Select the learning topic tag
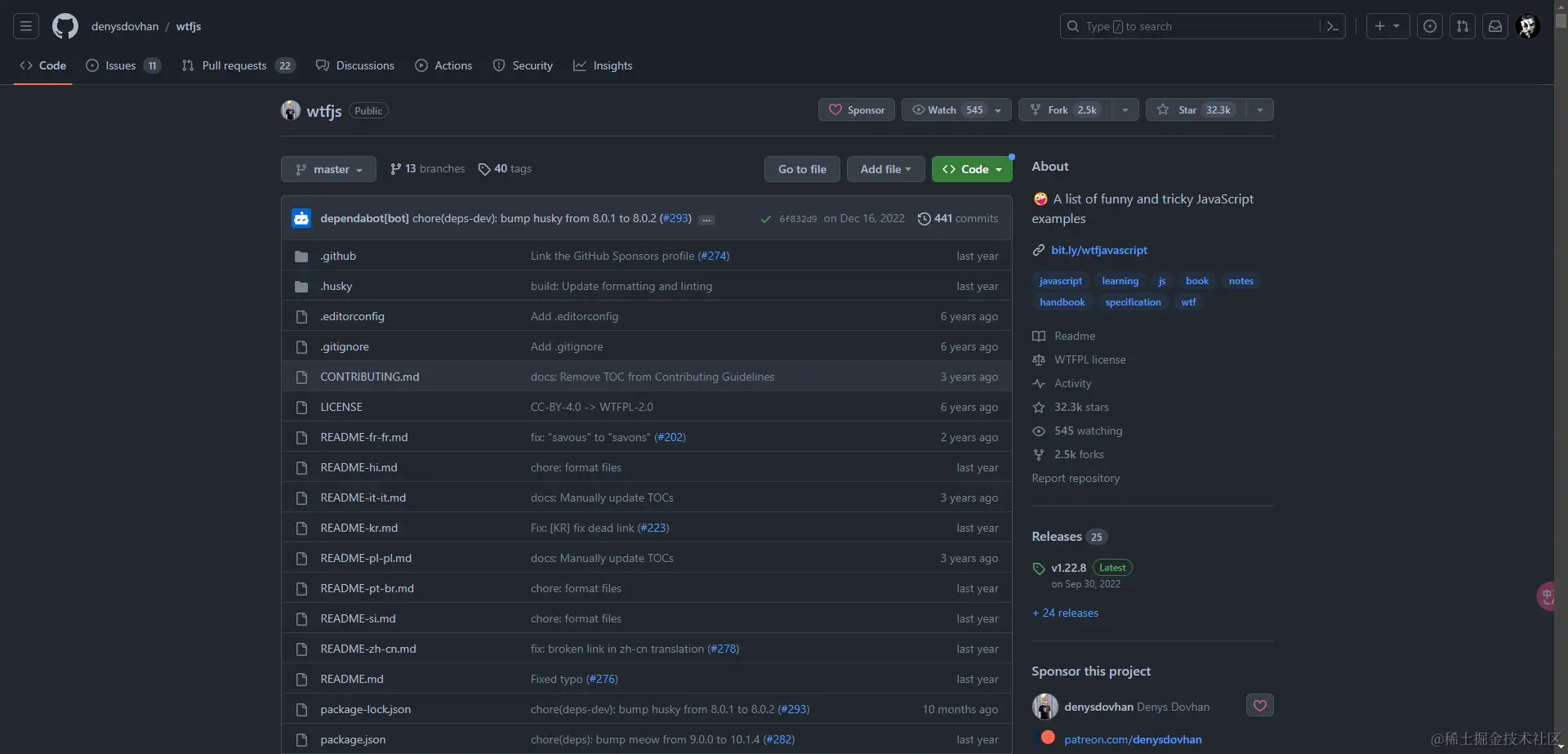 pyautogui.click(x=1120, y=281)
